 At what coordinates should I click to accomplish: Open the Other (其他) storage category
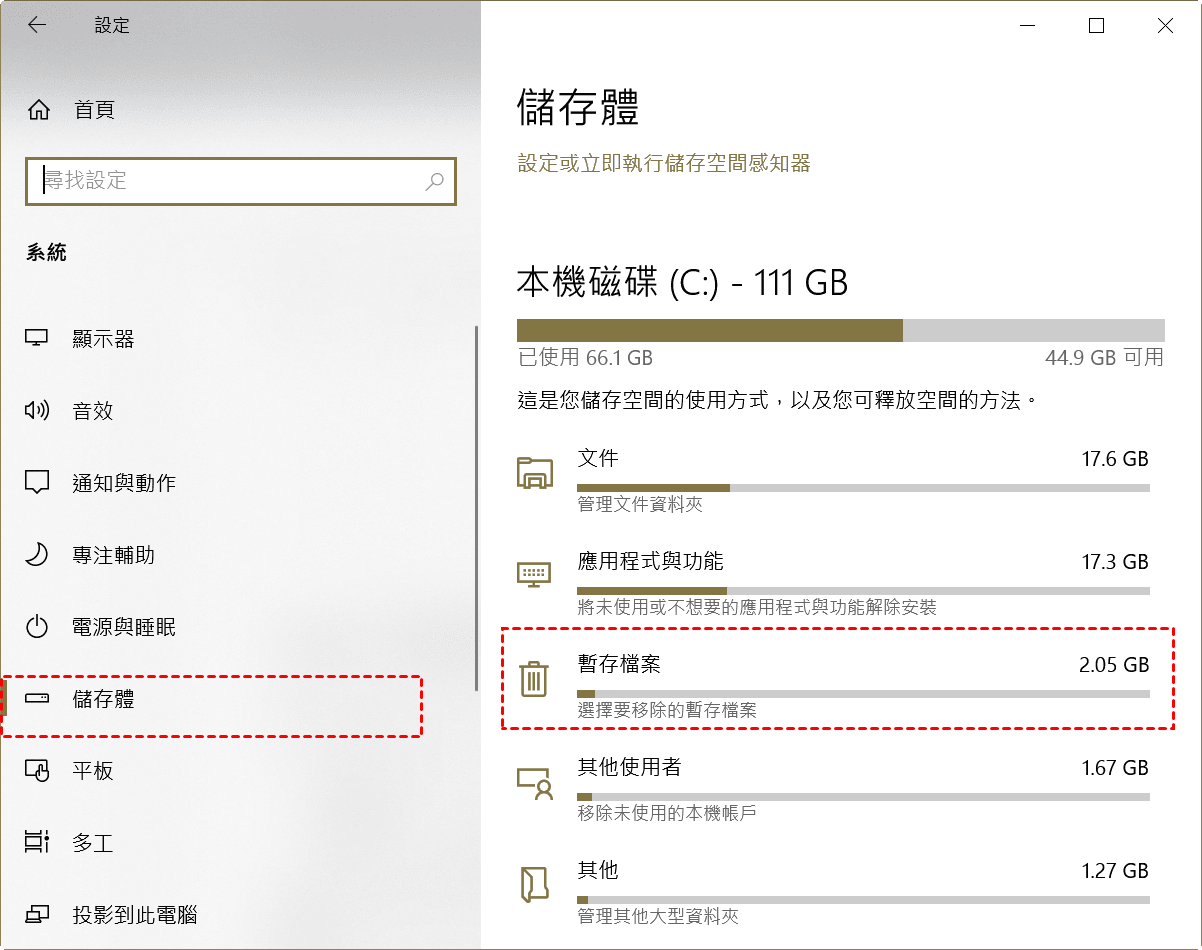pyautogui.click(x=598, y=870)
